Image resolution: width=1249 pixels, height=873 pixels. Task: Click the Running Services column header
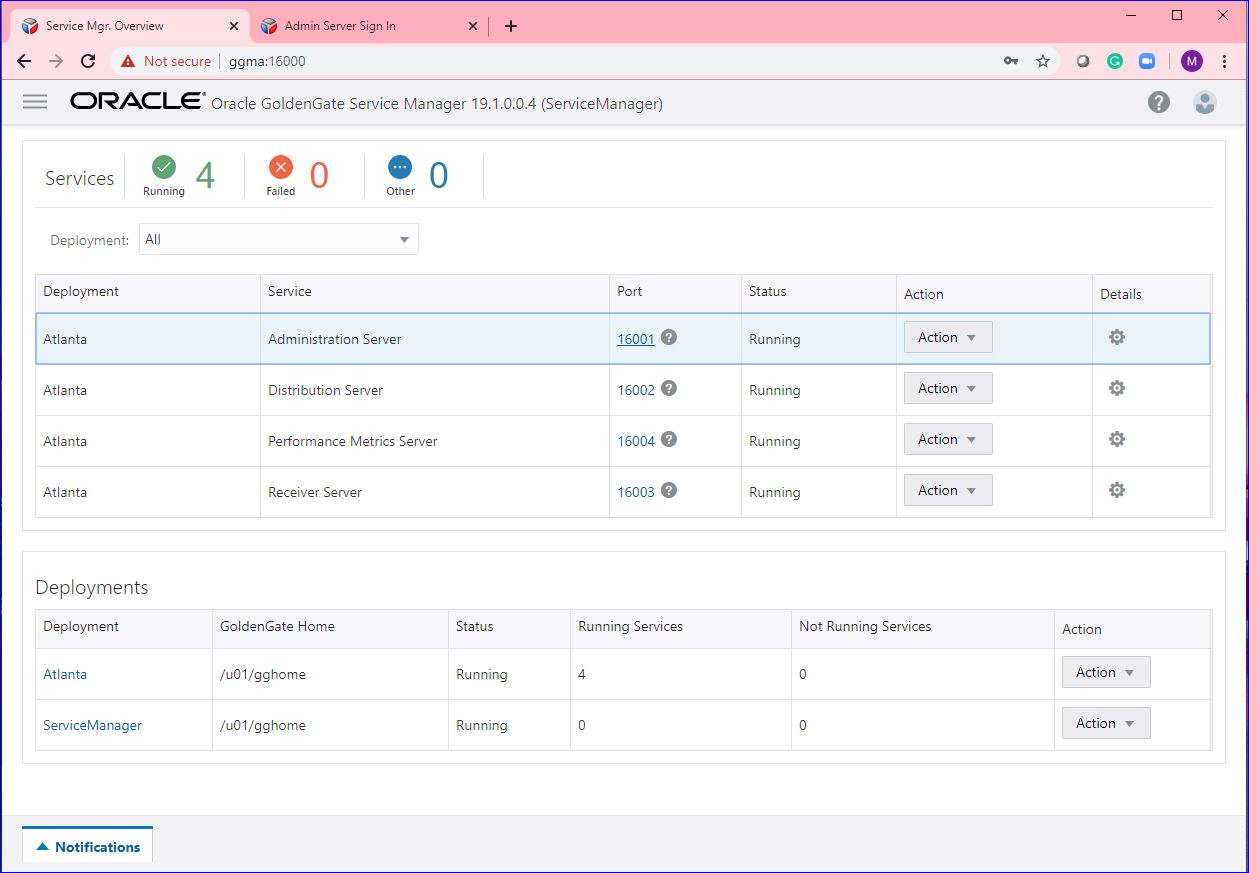[681, 627]
